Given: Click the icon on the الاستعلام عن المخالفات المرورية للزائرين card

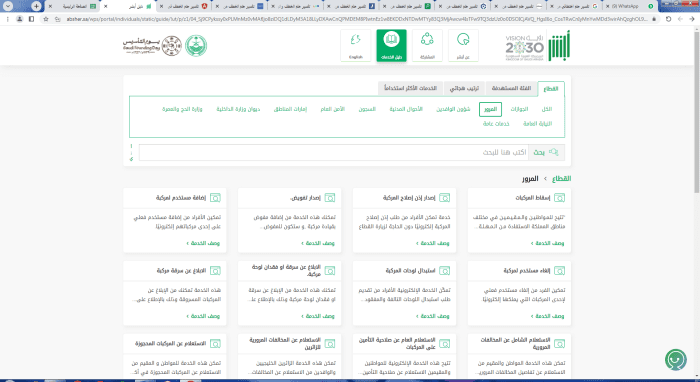Looking at the screenshot, I should (x=329, y=344).
